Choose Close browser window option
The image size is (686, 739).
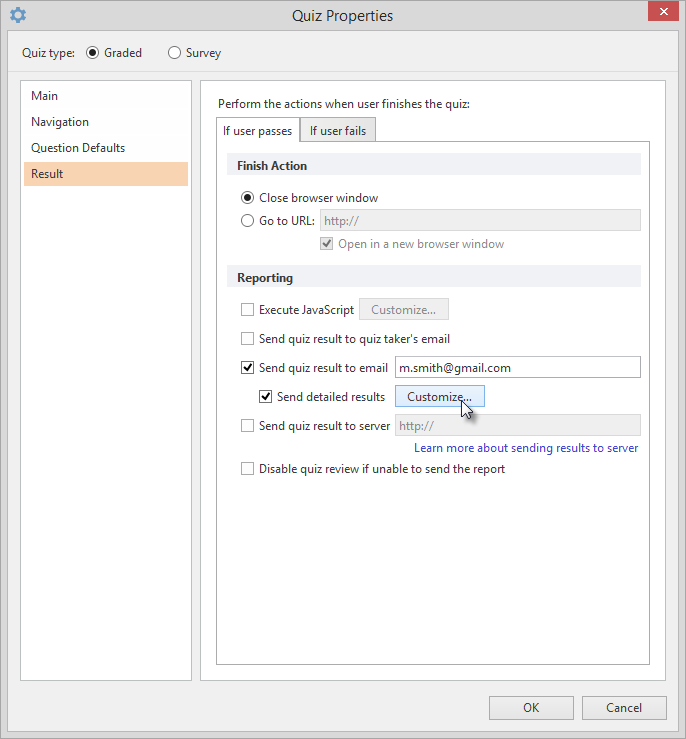[x=248, y=198]
